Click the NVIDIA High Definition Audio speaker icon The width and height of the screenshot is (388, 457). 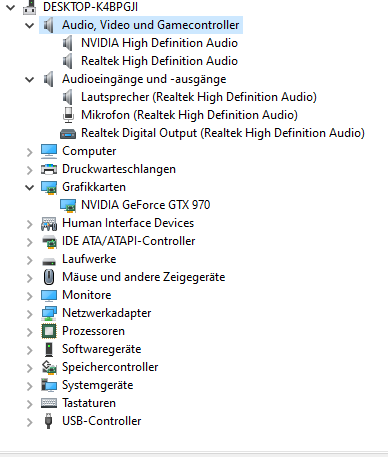pos(68,43)
